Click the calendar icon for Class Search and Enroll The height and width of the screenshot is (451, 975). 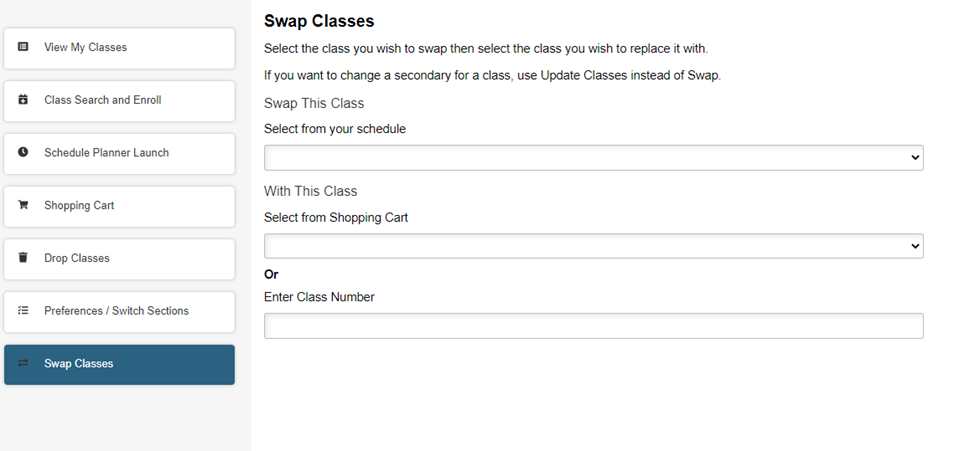click(23, 100)
